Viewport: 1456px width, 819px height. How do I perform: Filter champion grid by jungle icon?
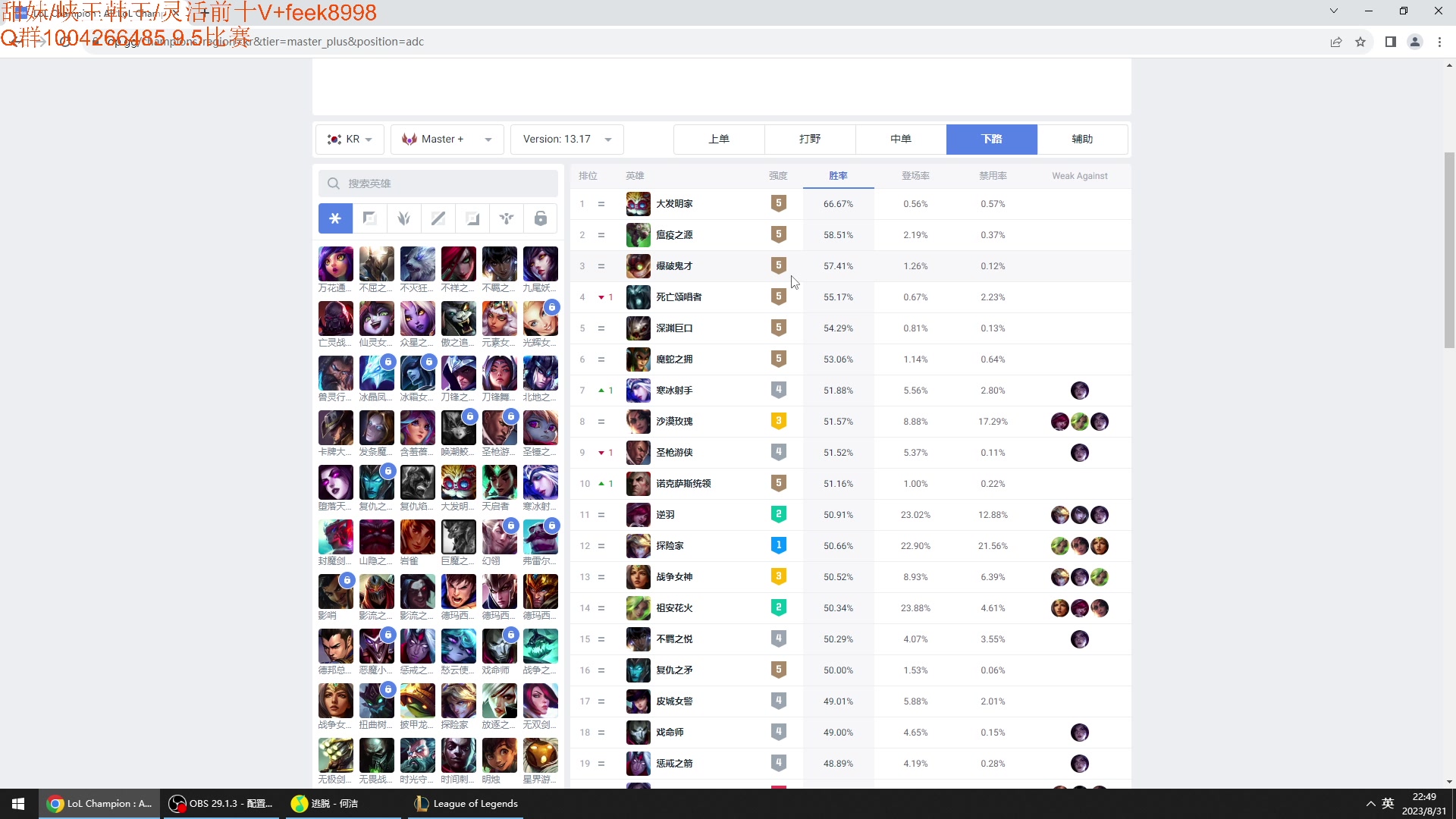click(403, 218)
